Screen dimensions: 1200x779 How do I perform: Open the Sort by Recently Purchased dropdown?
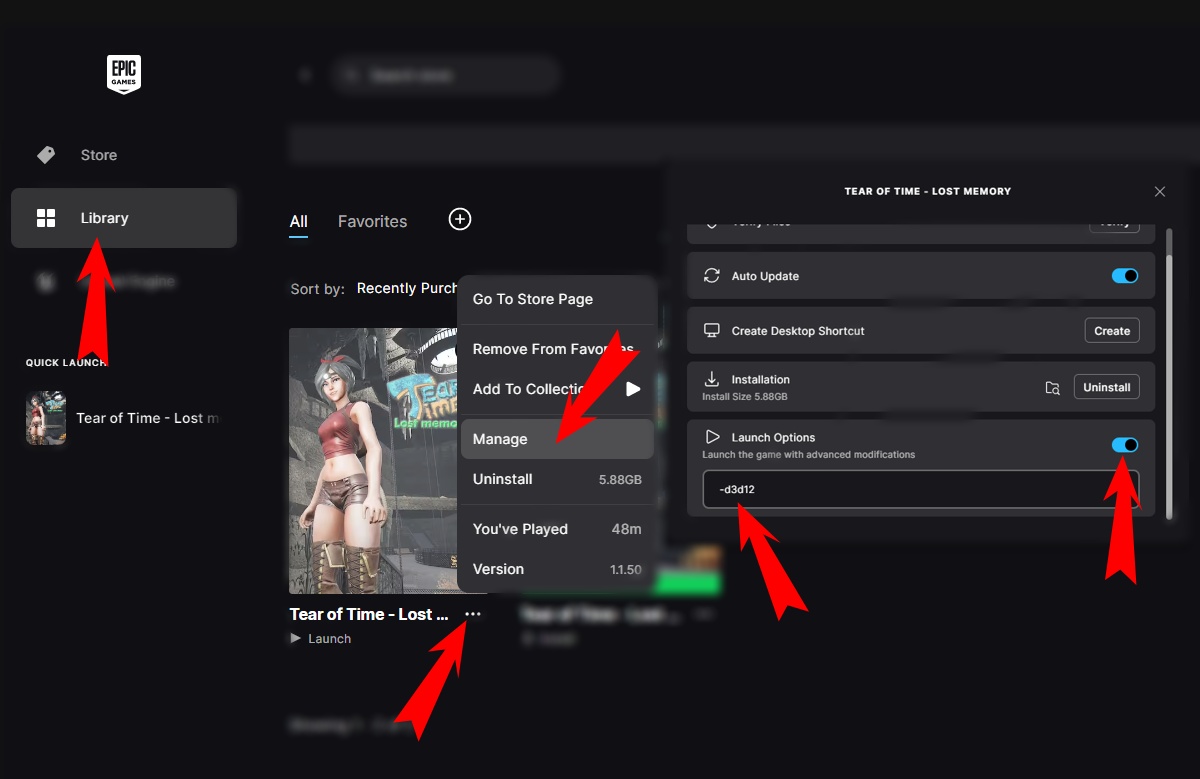tap(408, 288)
